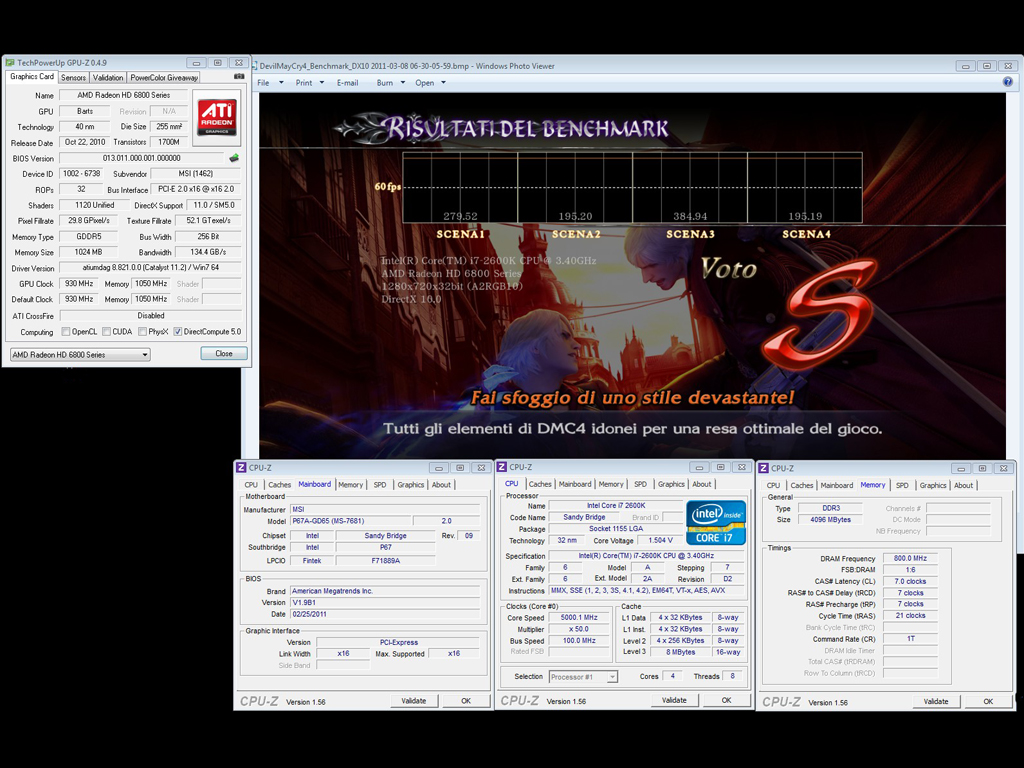
Task: Click Validate in the middle CPU-Z window
Action: point(674,700)
